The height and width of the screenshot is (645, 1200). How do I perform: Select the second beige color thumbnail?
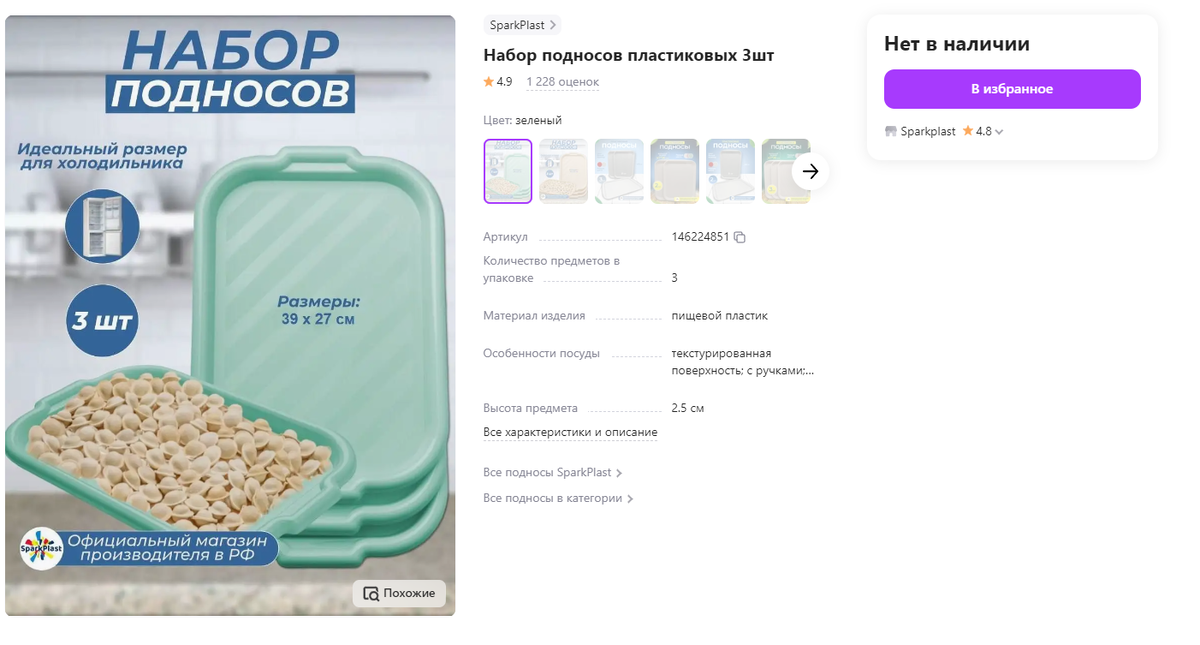[x=564, y=171]
